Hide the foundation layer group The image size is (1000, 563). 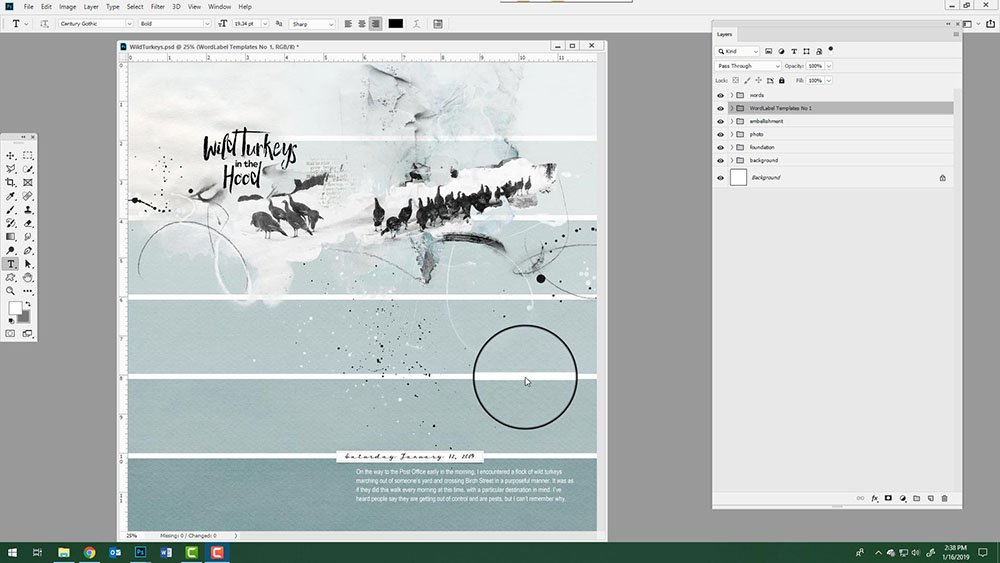click(x=721, y=147)
